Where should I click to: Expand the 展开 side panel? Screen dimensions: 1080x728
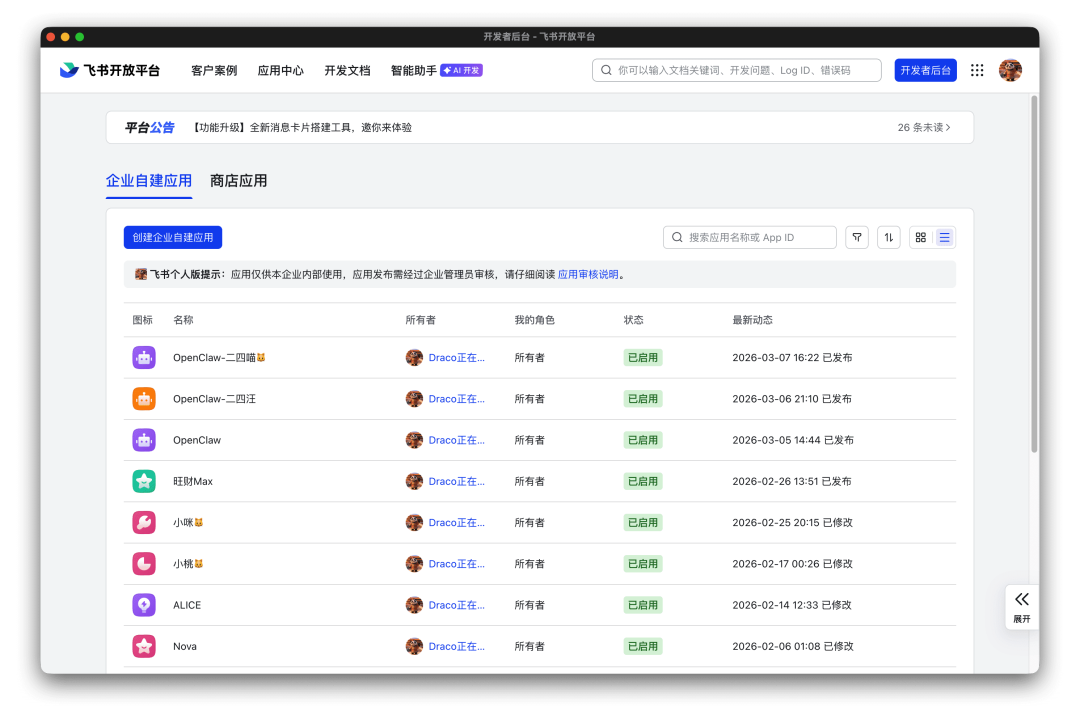pos(1021,606)
